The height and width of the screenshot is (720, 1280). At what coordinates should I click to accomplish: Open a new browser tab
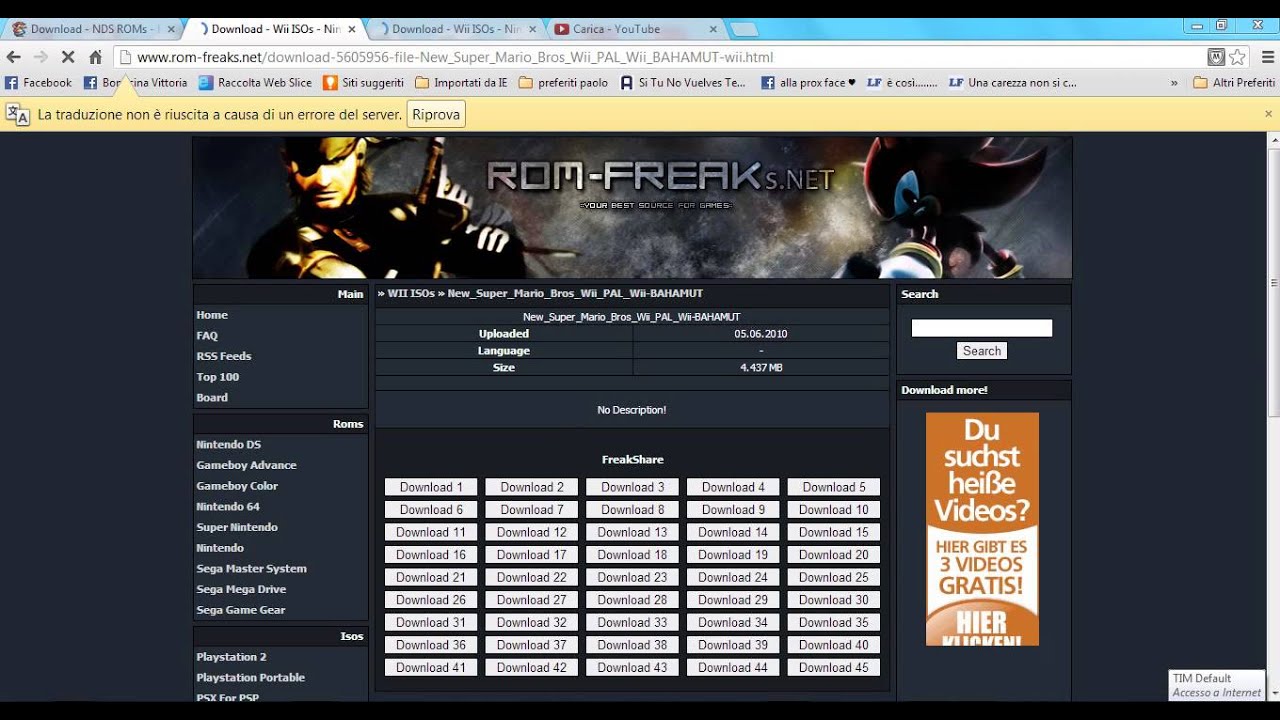(744, 29)
